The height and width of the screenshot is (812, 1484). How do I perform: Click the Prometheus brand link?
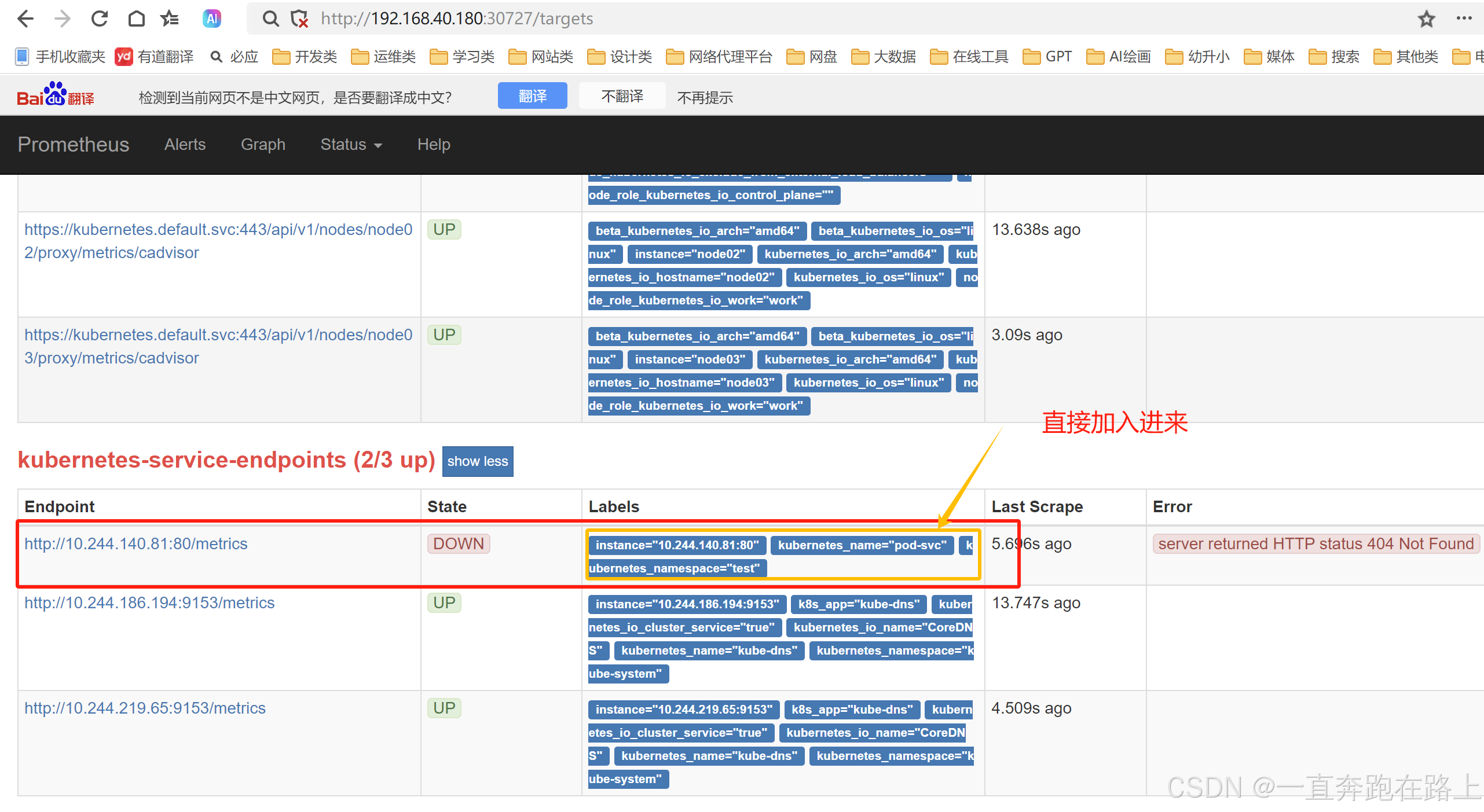(74, 145)
